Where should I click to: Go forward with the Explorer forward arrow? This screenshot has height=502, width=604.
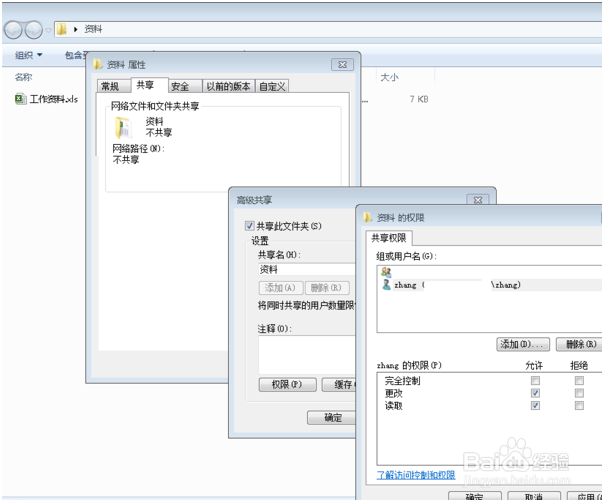34,30
